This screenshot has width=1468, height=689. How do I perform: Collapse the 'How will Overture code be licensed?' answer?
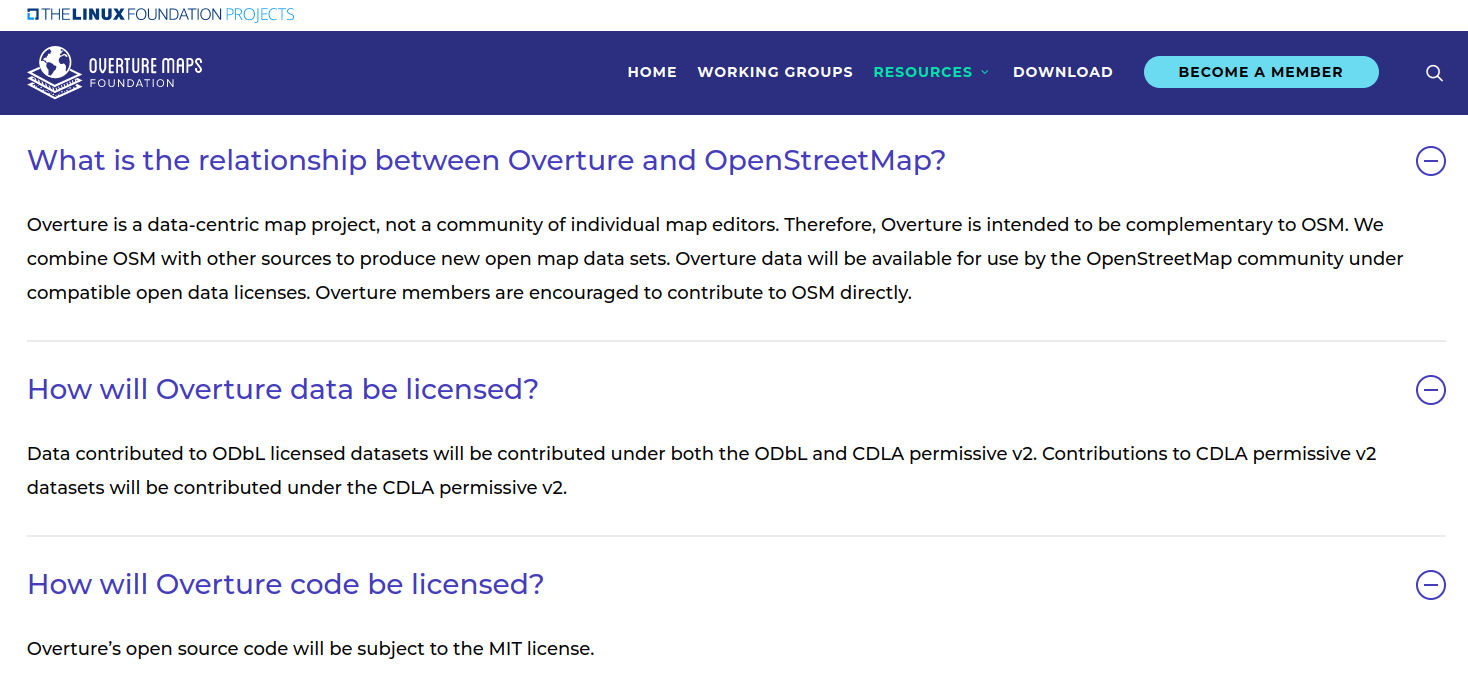[x=1431, y=585]
